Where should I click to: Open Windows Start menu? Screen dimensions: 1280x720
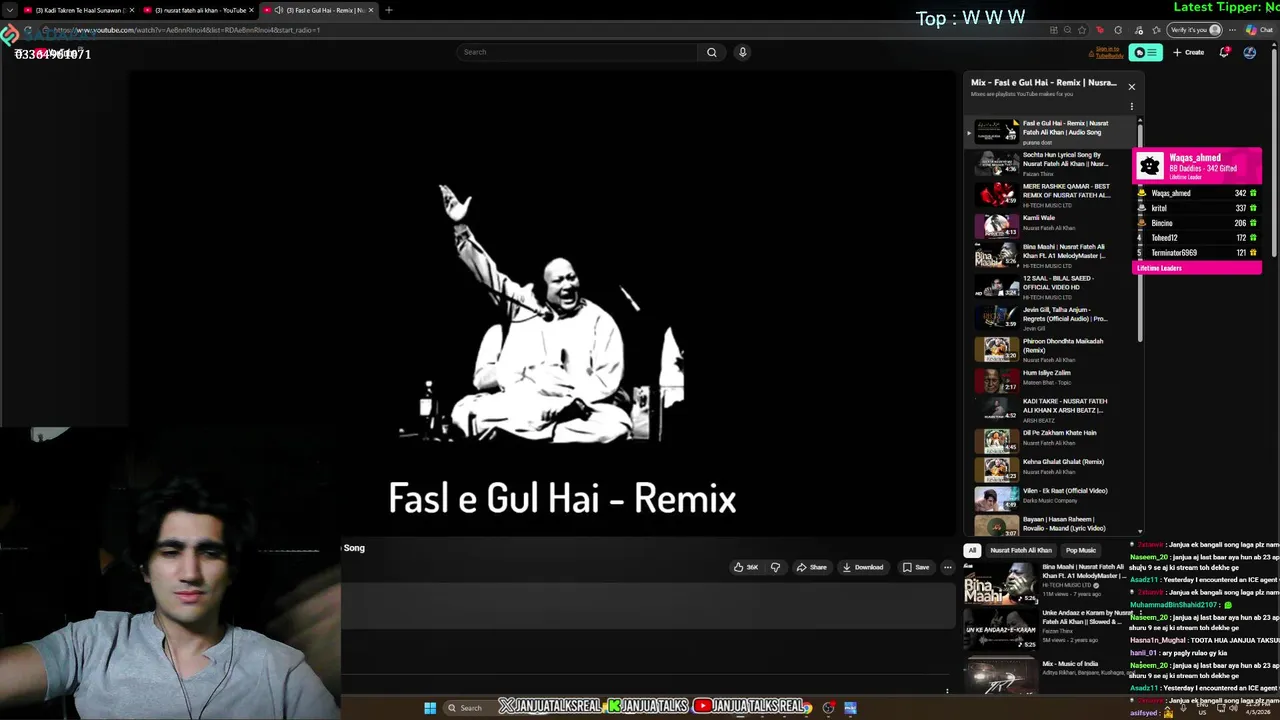(x=430, y=708)
